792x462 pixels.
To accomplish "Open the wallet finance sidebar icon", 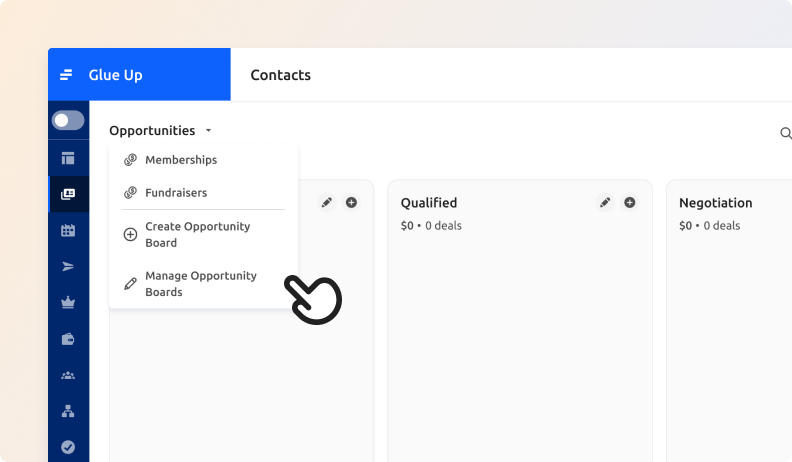I will point(68,339).
